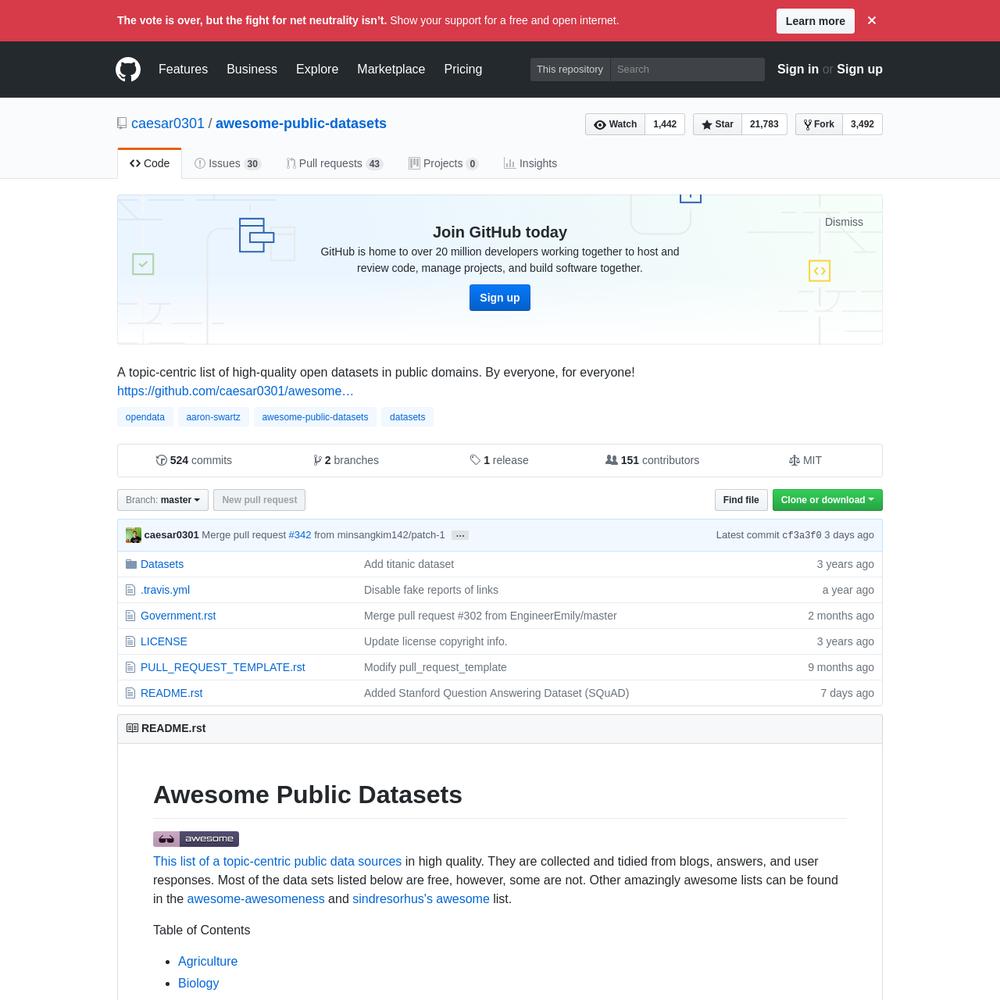Click caesar0301 avatar in commit bar
1000x1000 pixels.
(x=133, y=535)
